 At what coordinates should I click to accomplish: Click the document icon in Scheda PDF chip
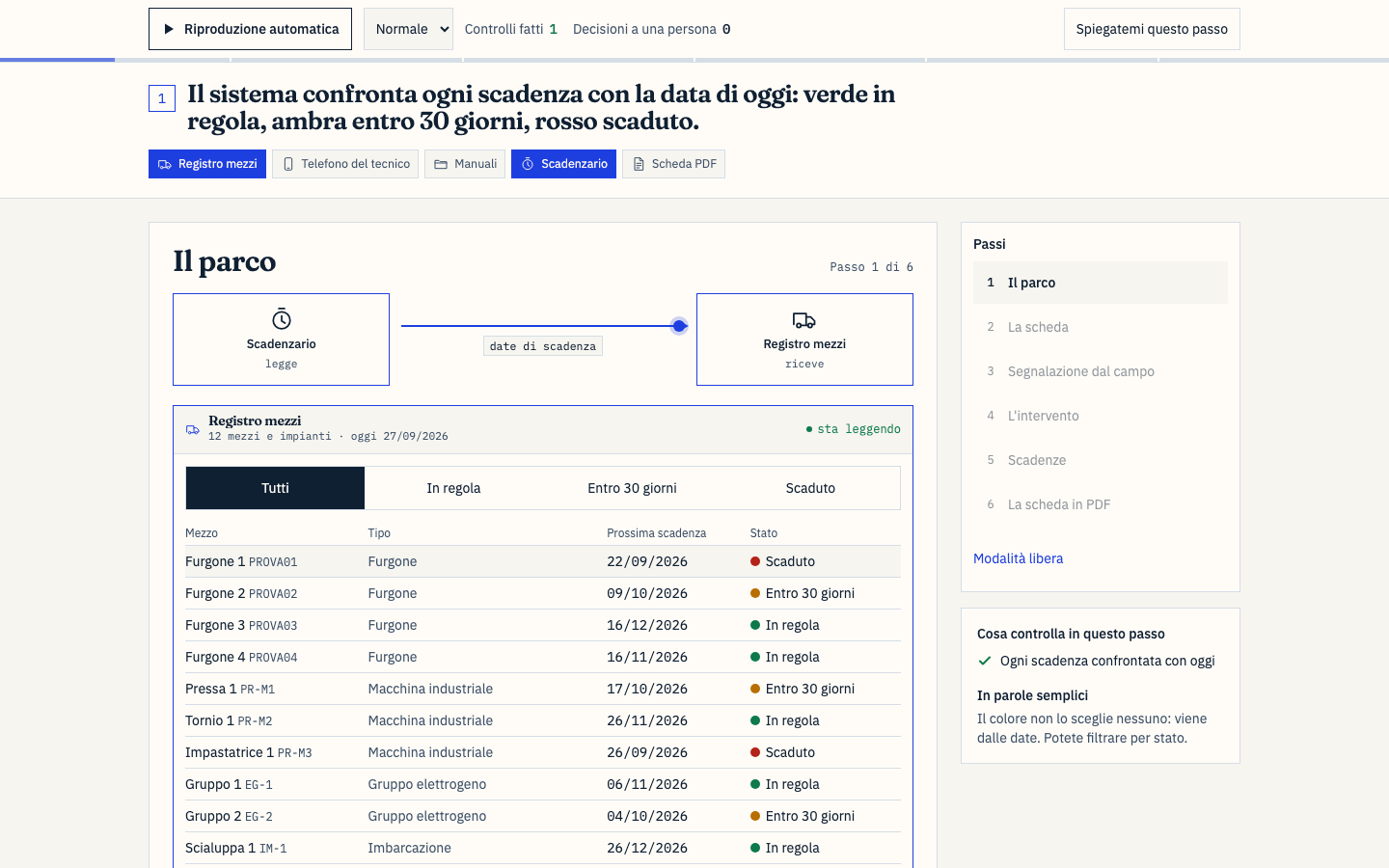click(x=639, y=164)
